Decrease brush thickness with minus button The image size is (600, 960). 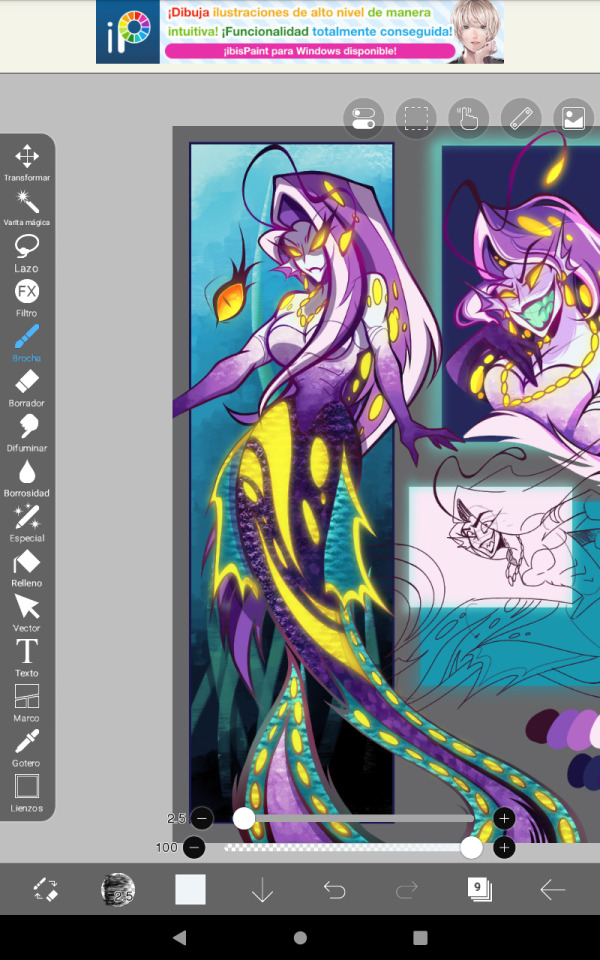(202, 818)
